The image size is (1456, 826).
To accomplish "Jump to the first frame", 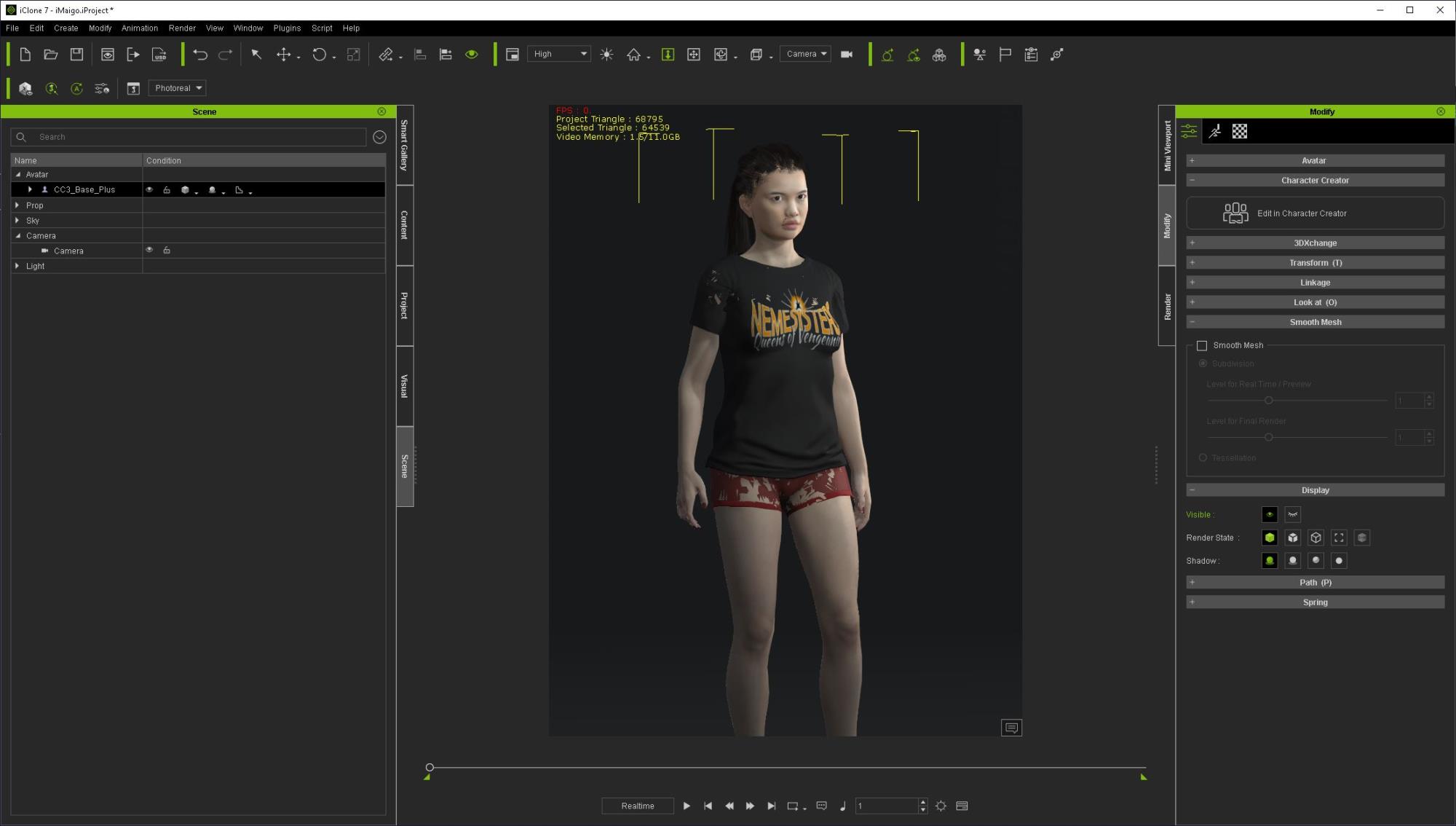I will pyautogui.click(x=708, y=806).
